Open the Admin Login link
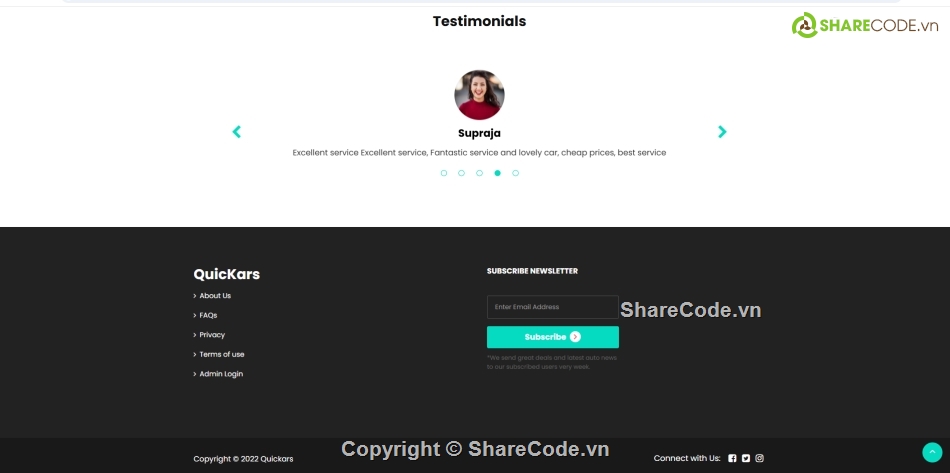The width and height of the screenshot is (950, 473). tap(221, 374)
